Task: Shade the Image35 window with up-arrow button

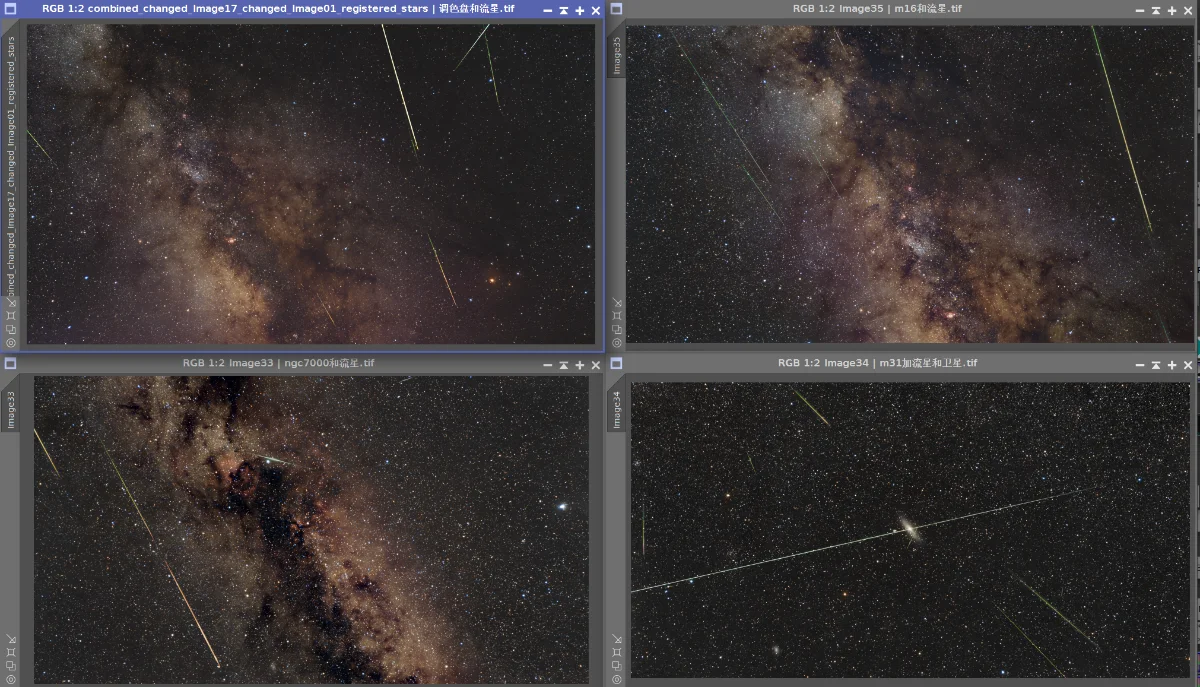Action: click(x=1156, y=10)
